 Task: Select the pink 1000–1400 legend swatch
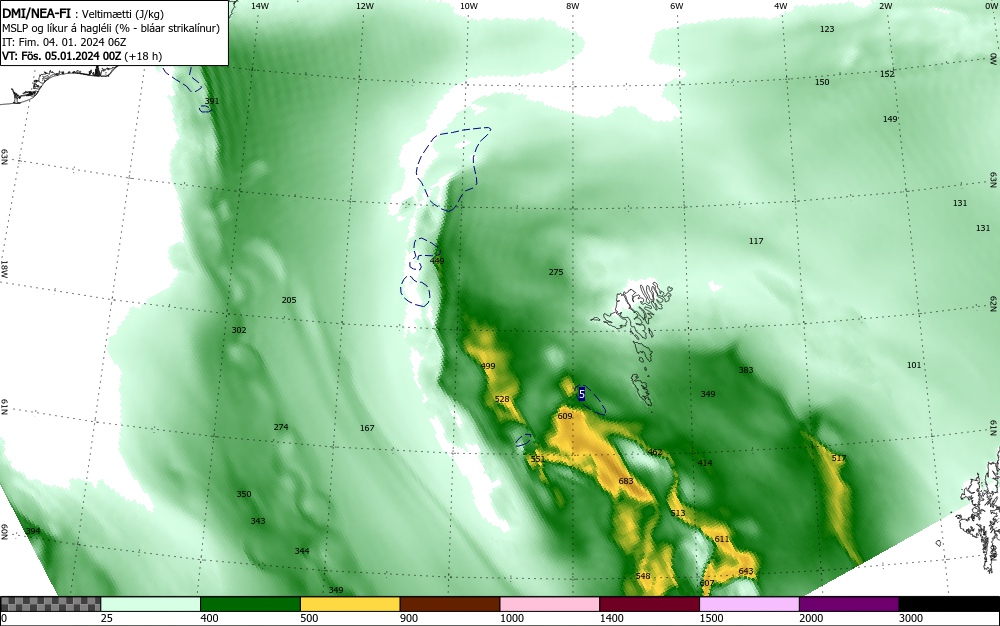[550, 604]
